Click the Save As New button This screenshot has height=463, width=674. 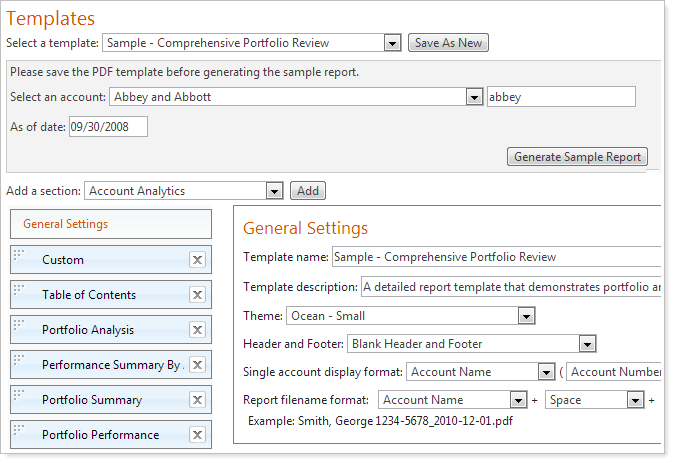point(448,43)
